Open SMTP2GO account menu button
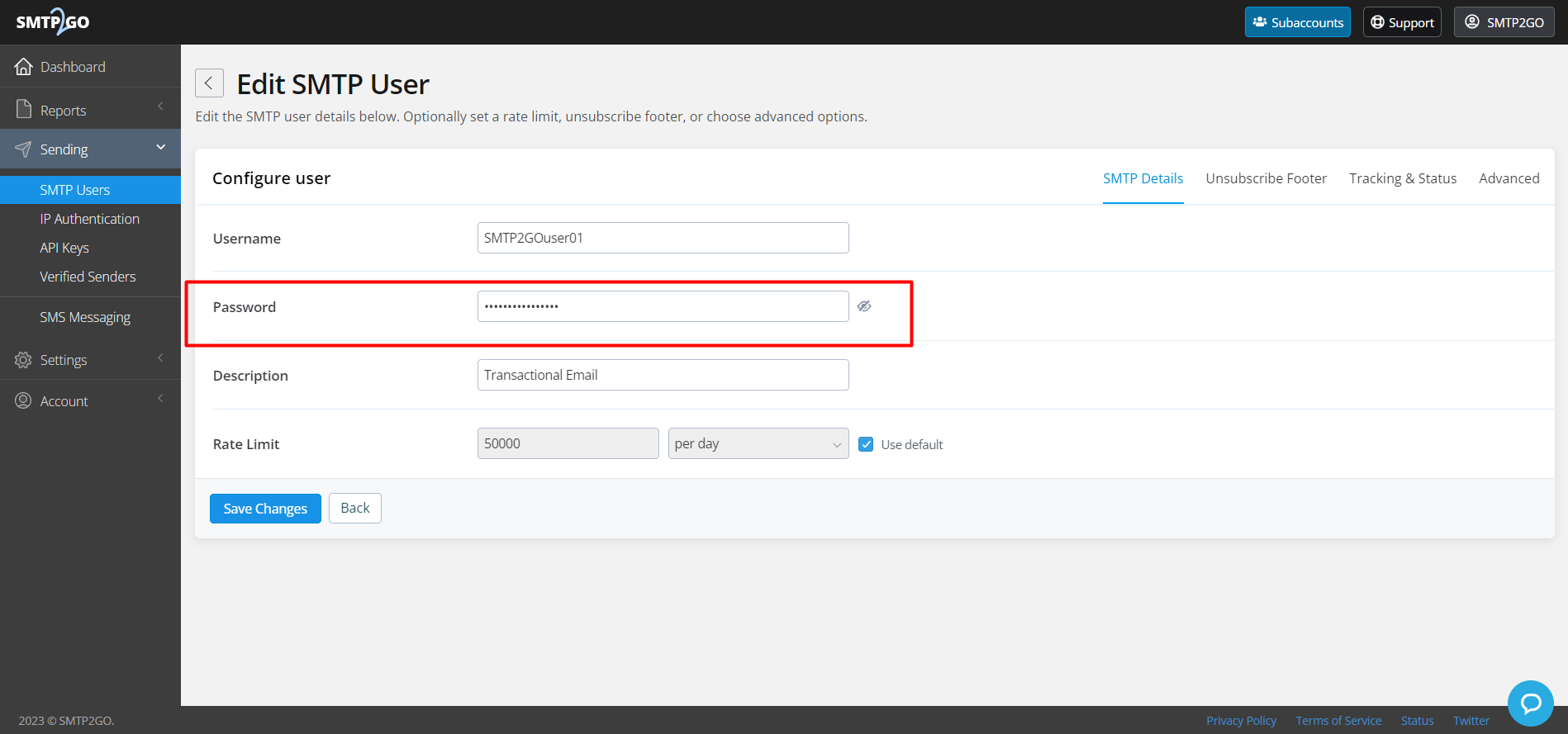1568x734 pixels. pyautogui.click(x=1504, y=22)
